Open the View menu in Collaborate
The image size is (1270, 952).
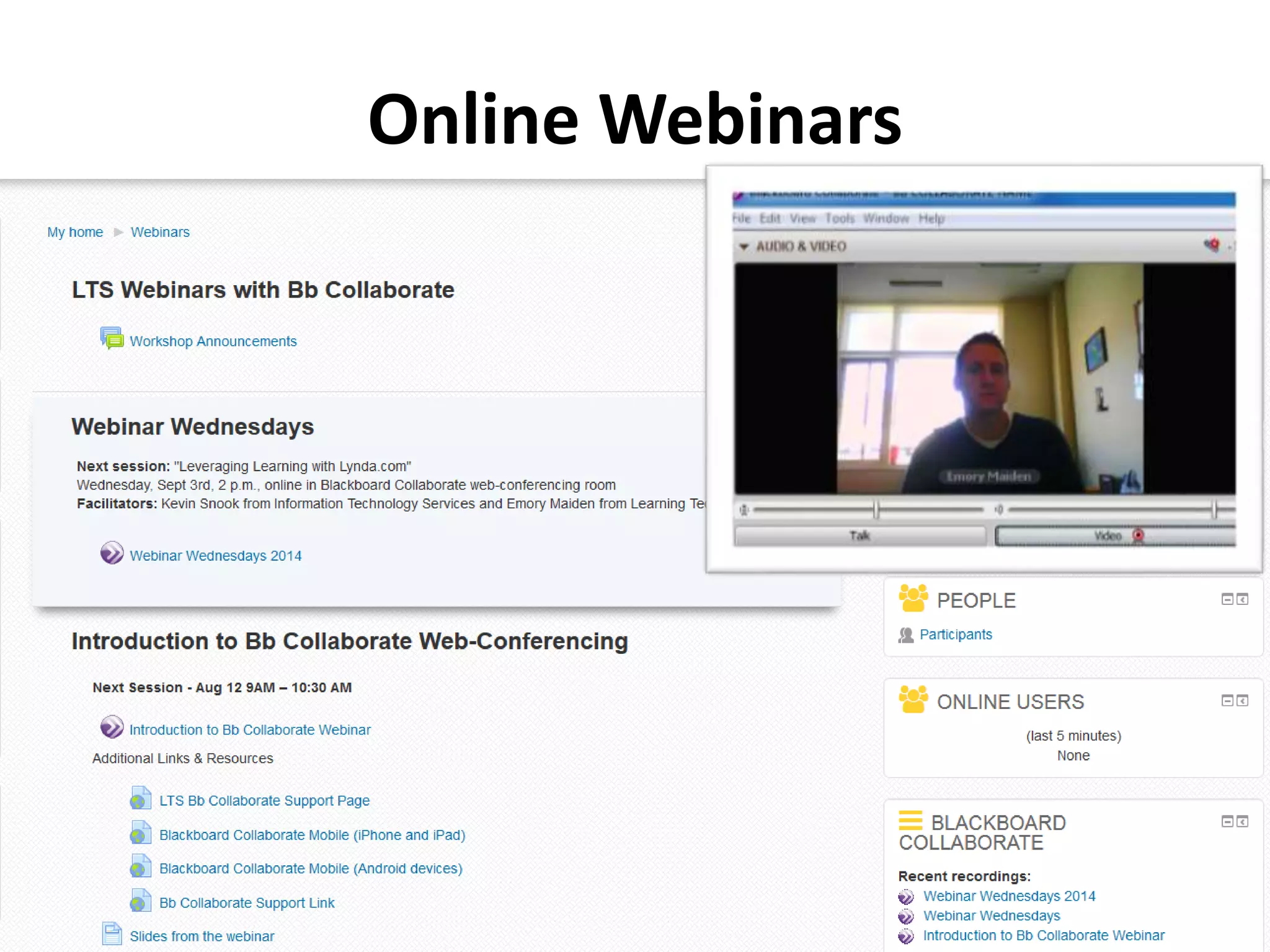pyautogui.click(x=802, y=219)
